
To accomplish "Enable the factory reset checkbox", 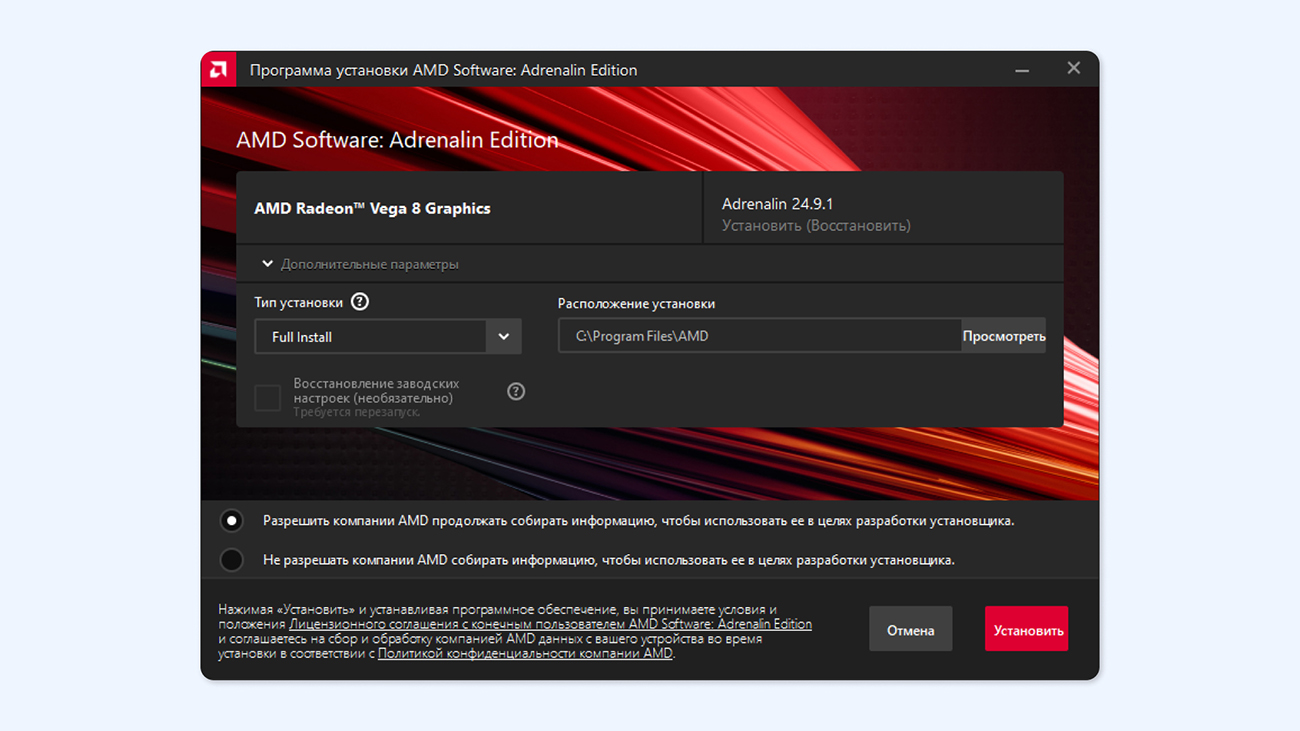I will point(267,397).
